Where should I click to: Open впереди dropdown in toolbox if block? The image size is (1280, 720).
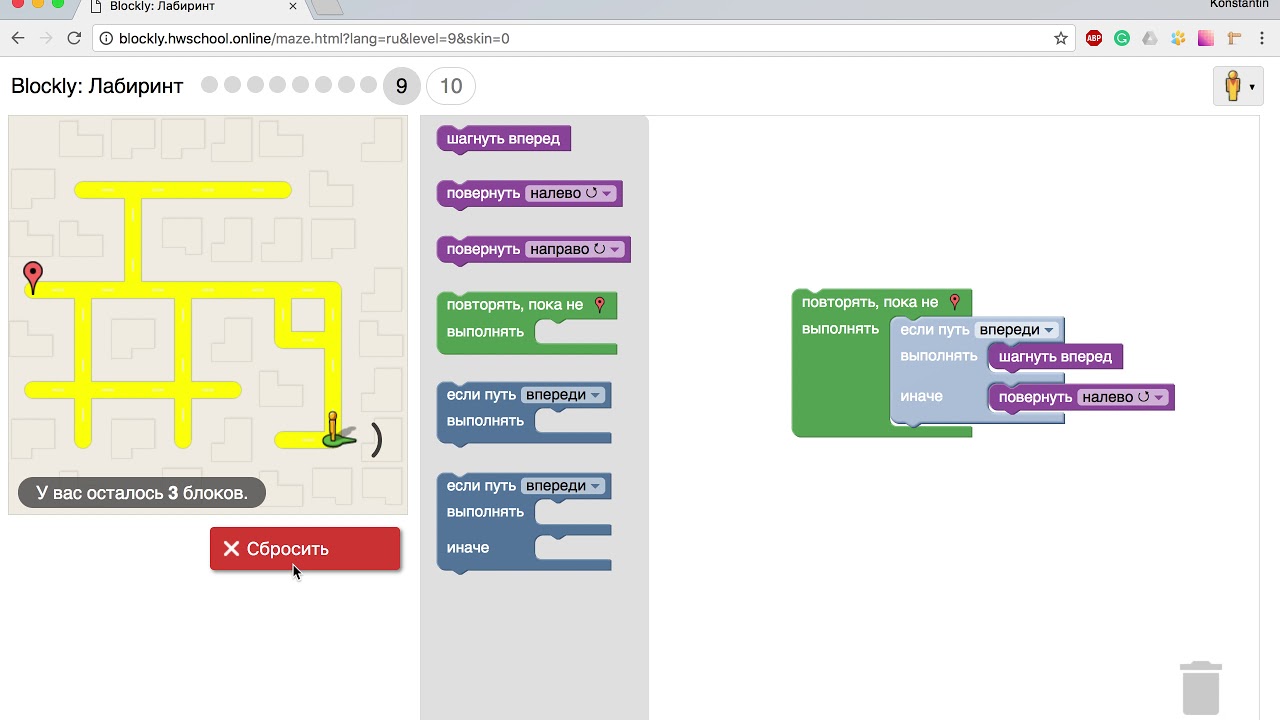(564, 395)
